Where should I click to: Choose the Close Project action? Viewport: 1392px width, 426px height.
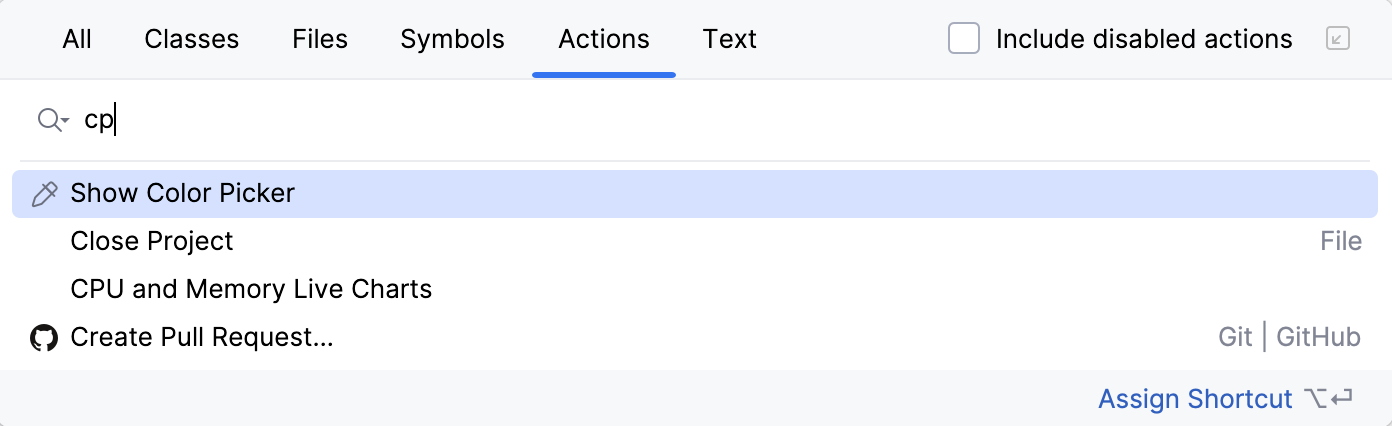coord(152,241)
